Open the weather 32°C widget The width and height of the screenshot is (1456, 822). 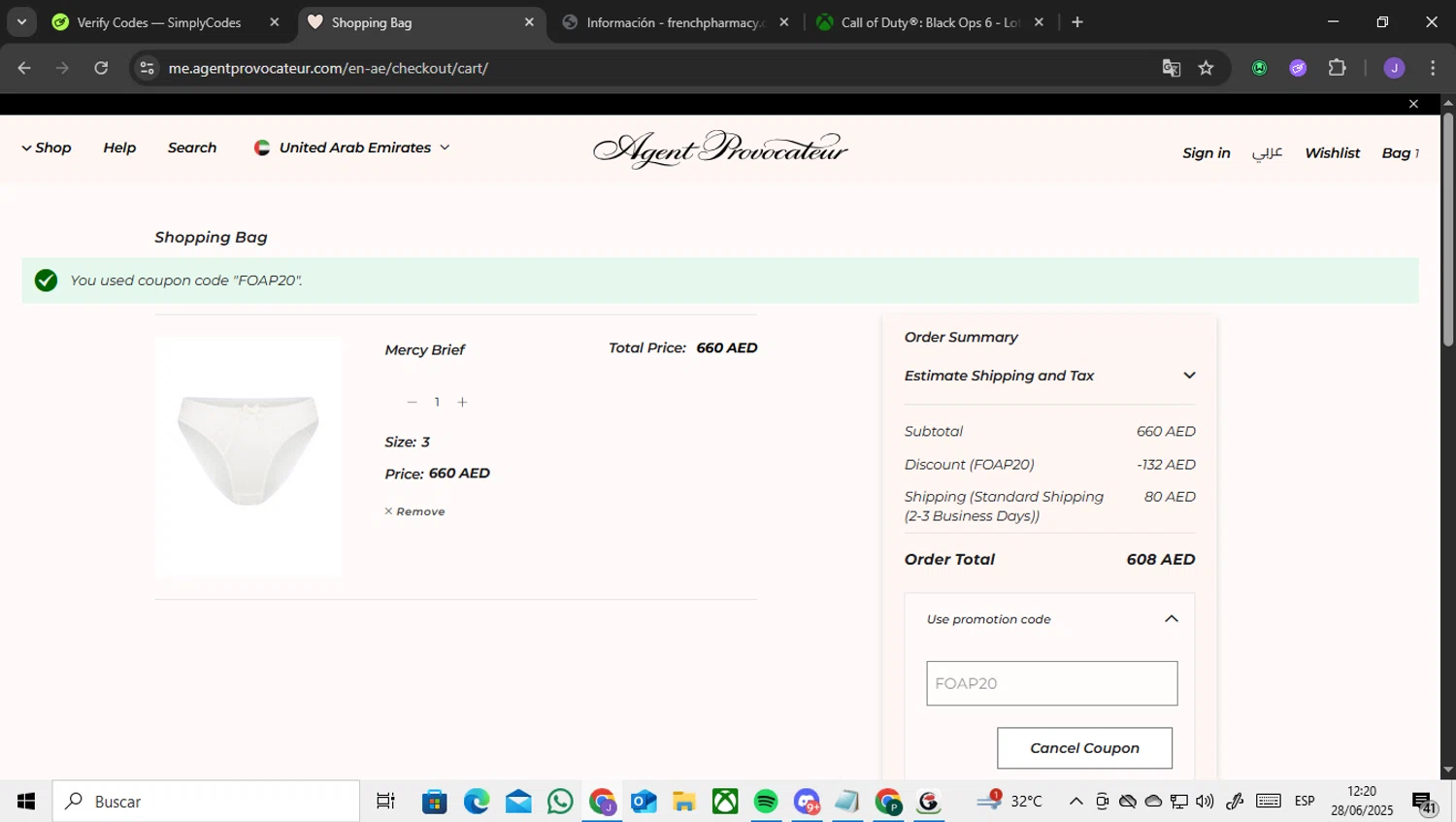point(1009,801)
